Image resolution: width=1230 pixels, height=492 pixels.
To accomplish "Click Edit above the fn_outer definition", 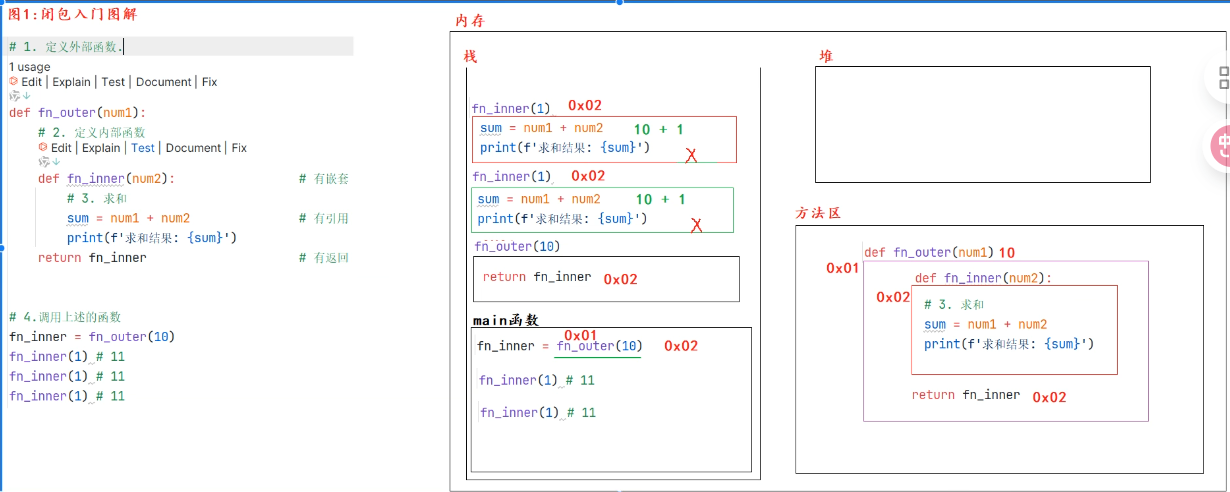I will point(33,82).
